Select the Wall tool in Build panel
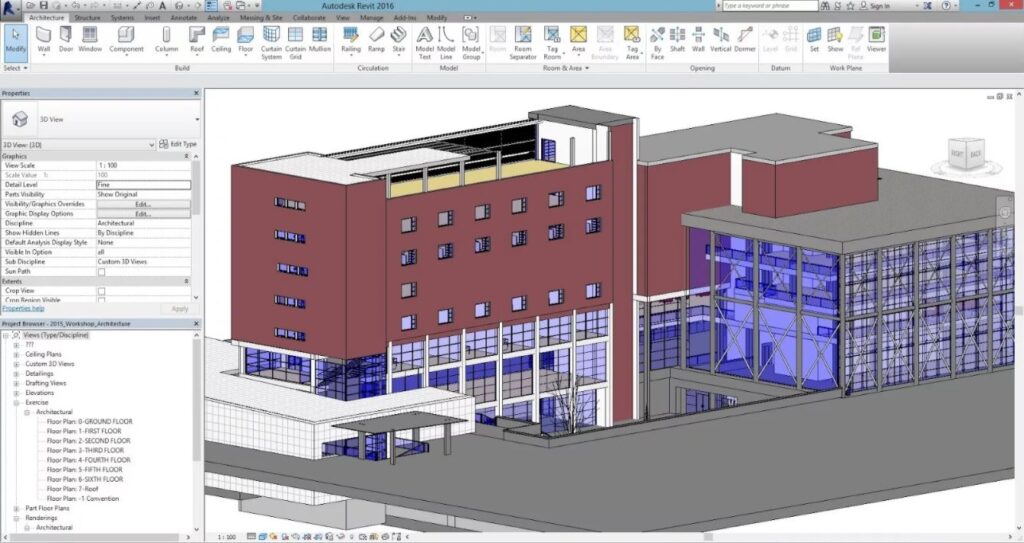Screen dimensions: 1024x543 [44, 41]
